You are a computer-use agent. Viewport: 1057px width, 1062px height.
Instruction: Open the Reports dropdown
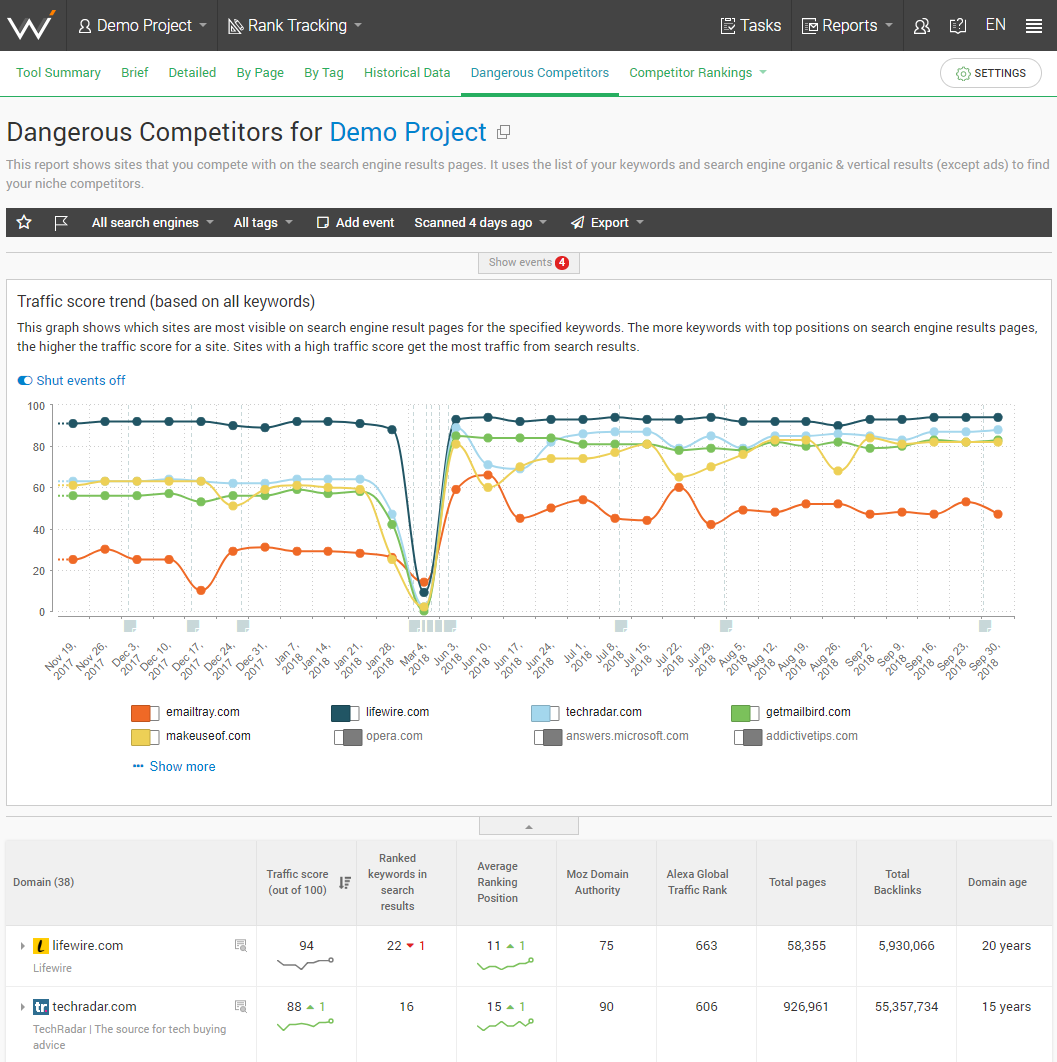click(847, 26)
